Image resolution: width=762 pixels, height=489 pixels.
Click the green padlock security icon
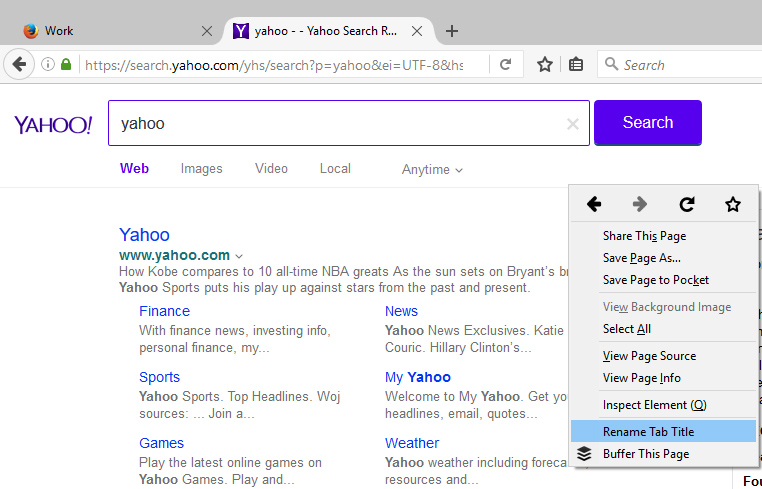click(66, 65)
